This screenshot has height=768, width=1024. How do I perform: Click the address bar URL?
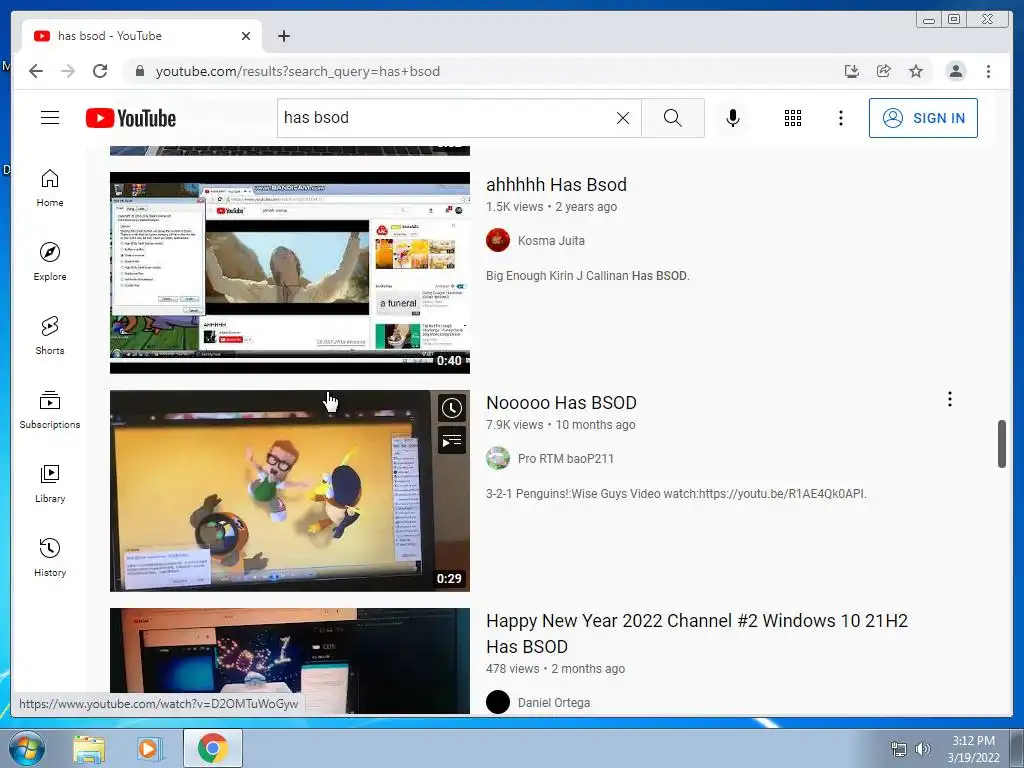(x=297, y=71)
